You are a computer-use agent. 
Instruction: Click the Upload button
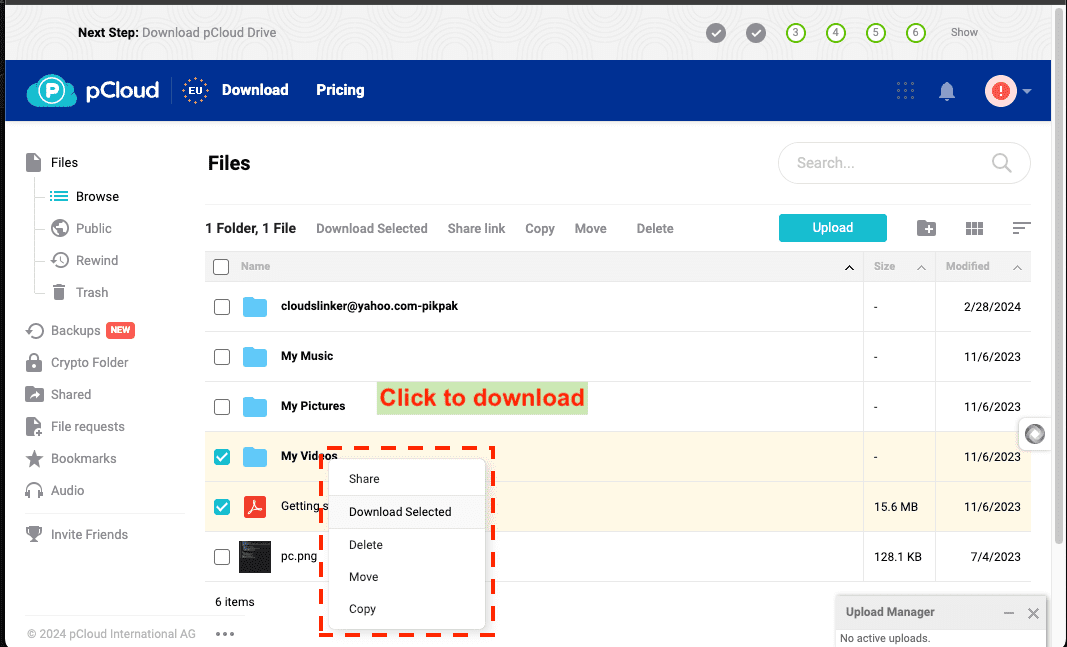coord(833,228)
